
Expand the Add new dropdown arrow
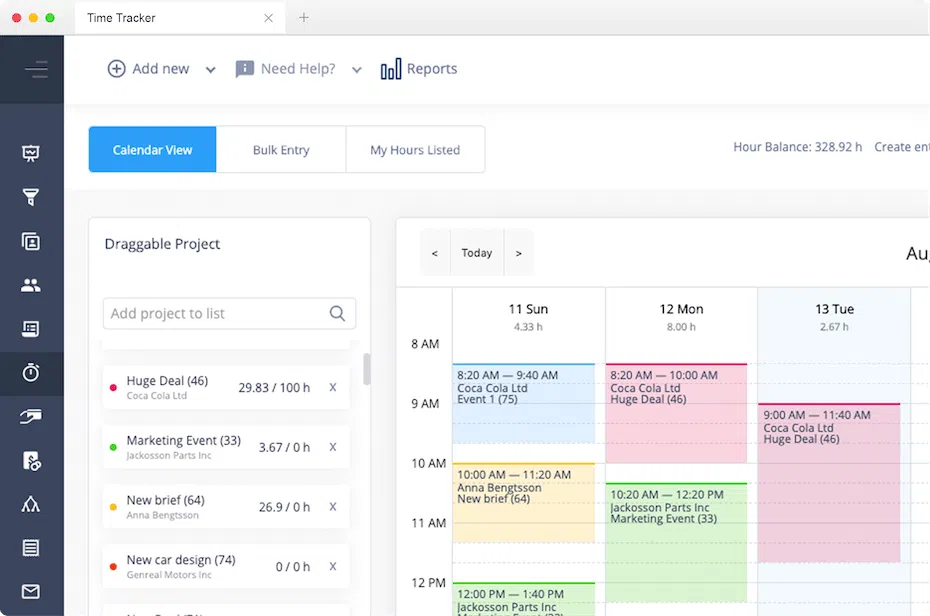(211, 70)
